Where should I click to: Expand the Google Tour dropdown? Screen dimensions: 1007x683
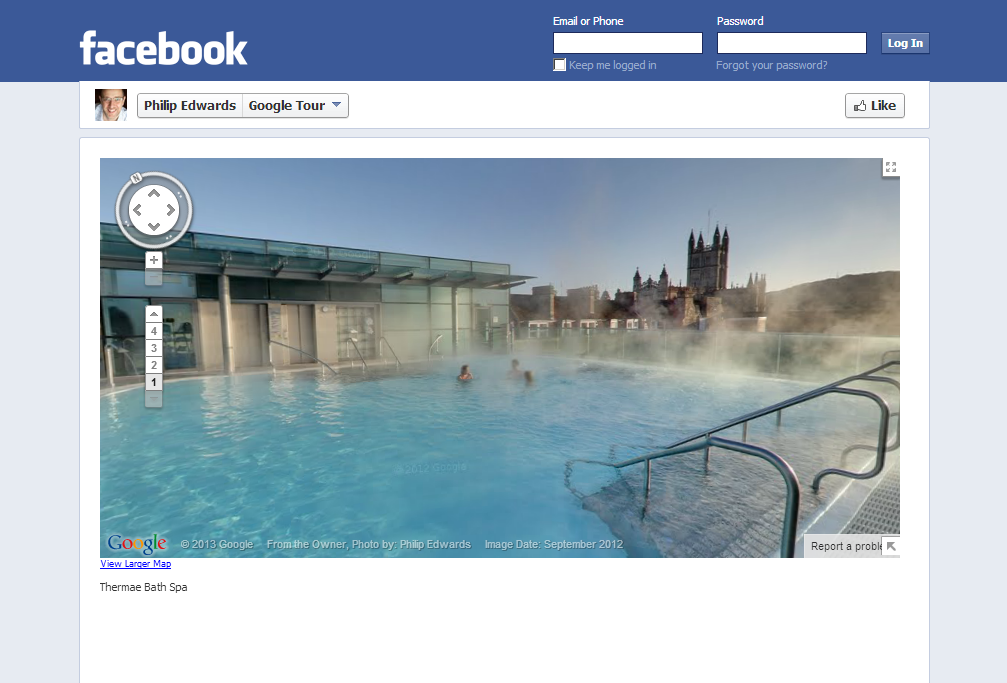coord(295,105)
